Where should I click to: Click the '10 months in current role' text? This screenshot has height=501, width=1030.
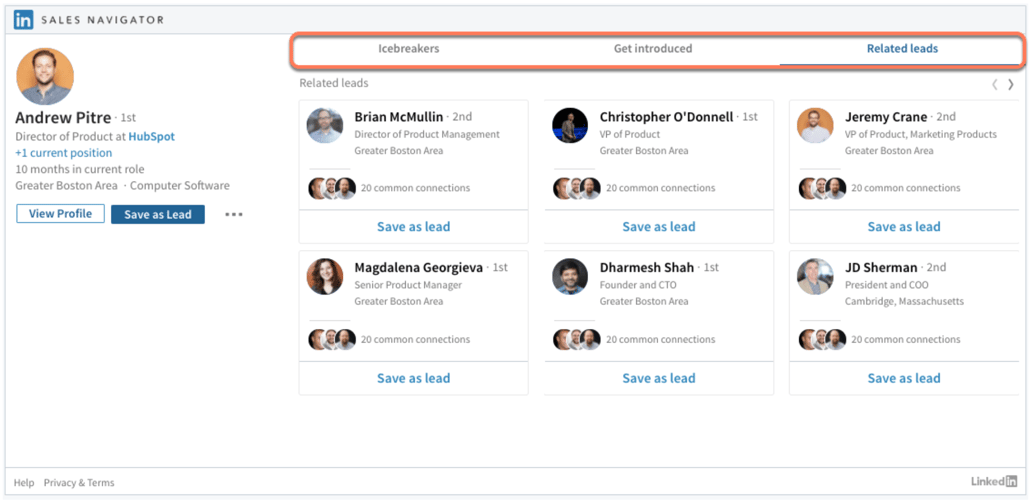coord(79,169)
